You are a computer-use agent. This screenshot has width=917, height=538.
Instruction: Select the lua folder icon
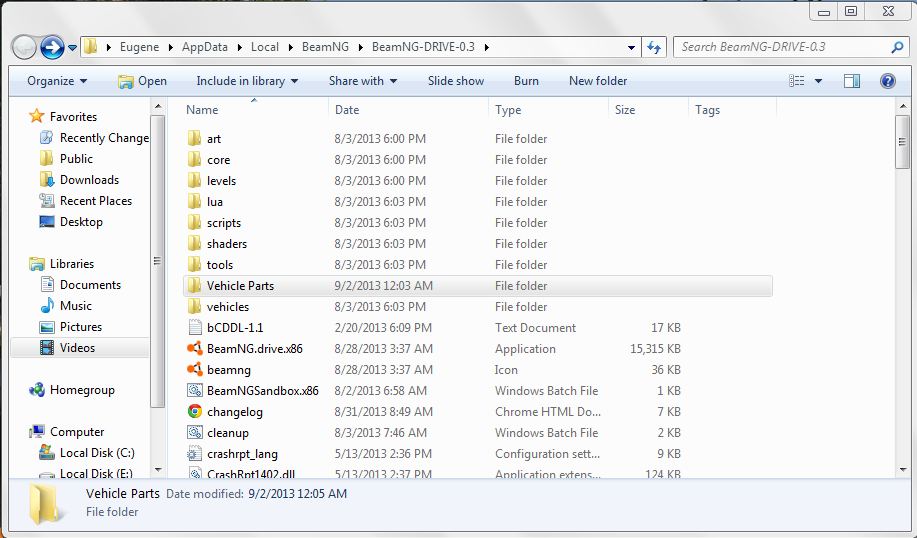tap(195, 202)
